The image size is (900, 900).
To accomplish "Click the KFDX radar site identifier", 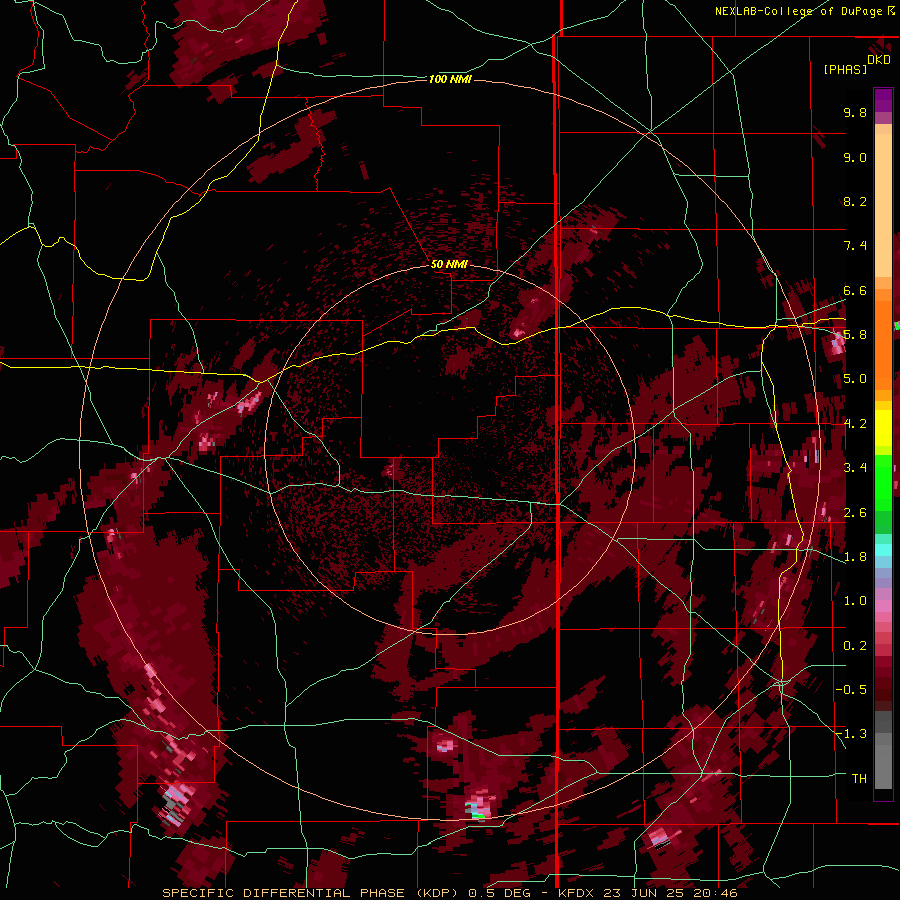I will [576, 893].
